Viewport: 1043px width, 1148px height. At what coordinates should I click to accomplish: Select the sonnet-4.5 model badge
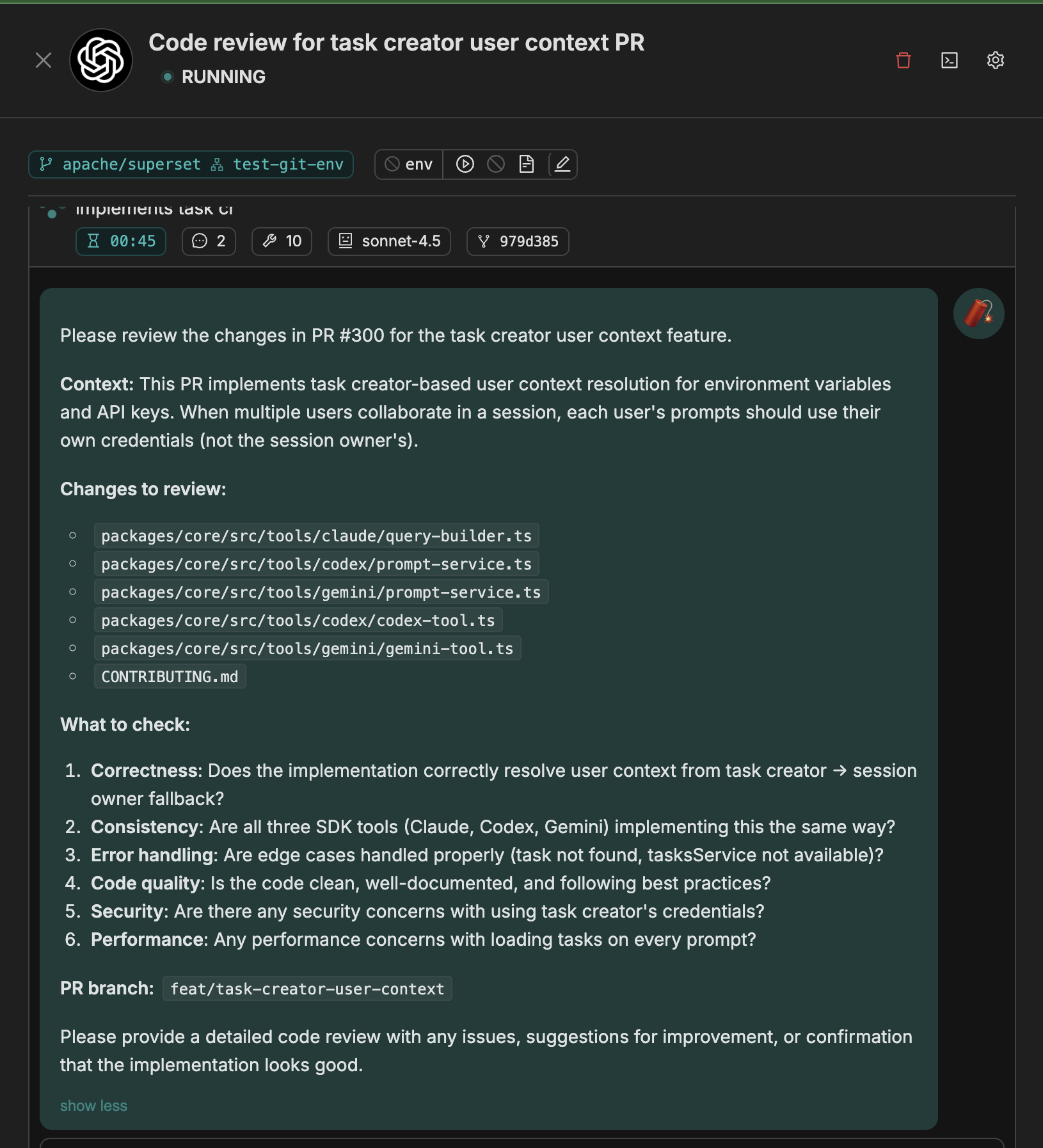pos(389,241)
